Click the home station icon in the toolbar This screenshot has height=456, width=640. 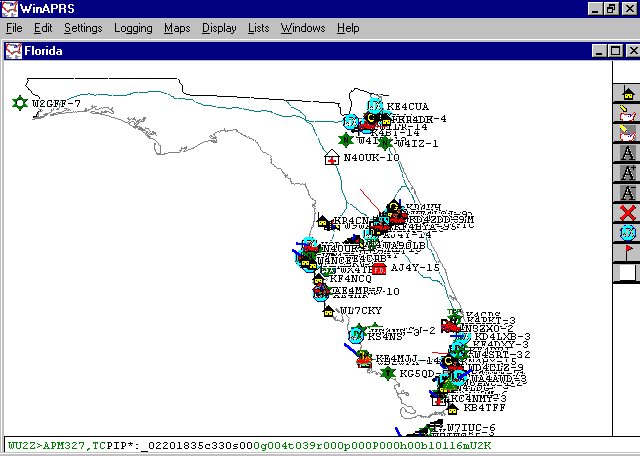click(x=627, y=94)
